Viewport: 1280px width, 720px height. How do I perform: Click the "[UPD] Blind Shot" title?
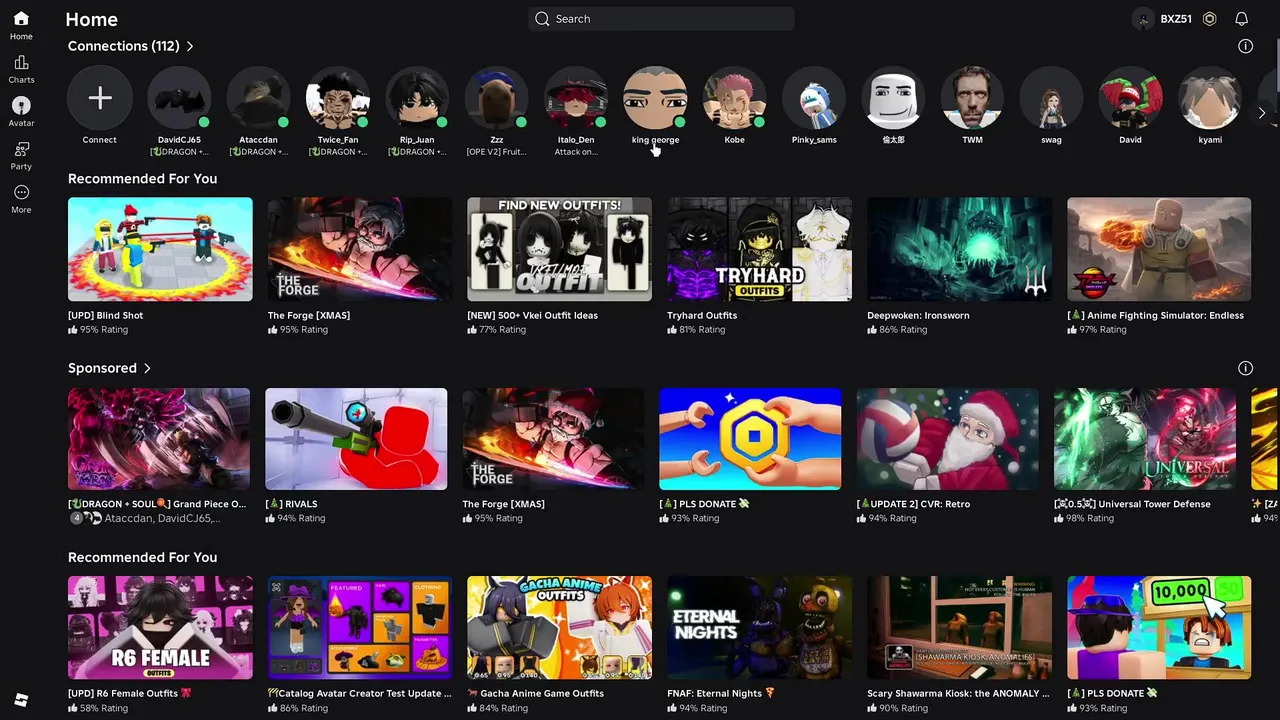click(105, 315)
